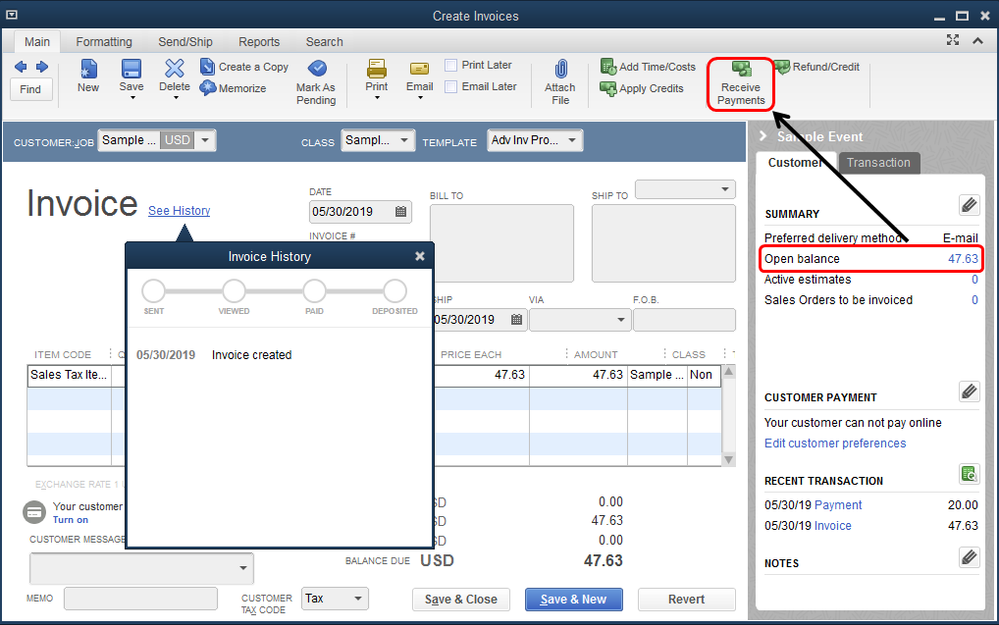Edit the customer Summary with pencil icon
The width and height of the screenshot is (999, 625).
(969, 205)
